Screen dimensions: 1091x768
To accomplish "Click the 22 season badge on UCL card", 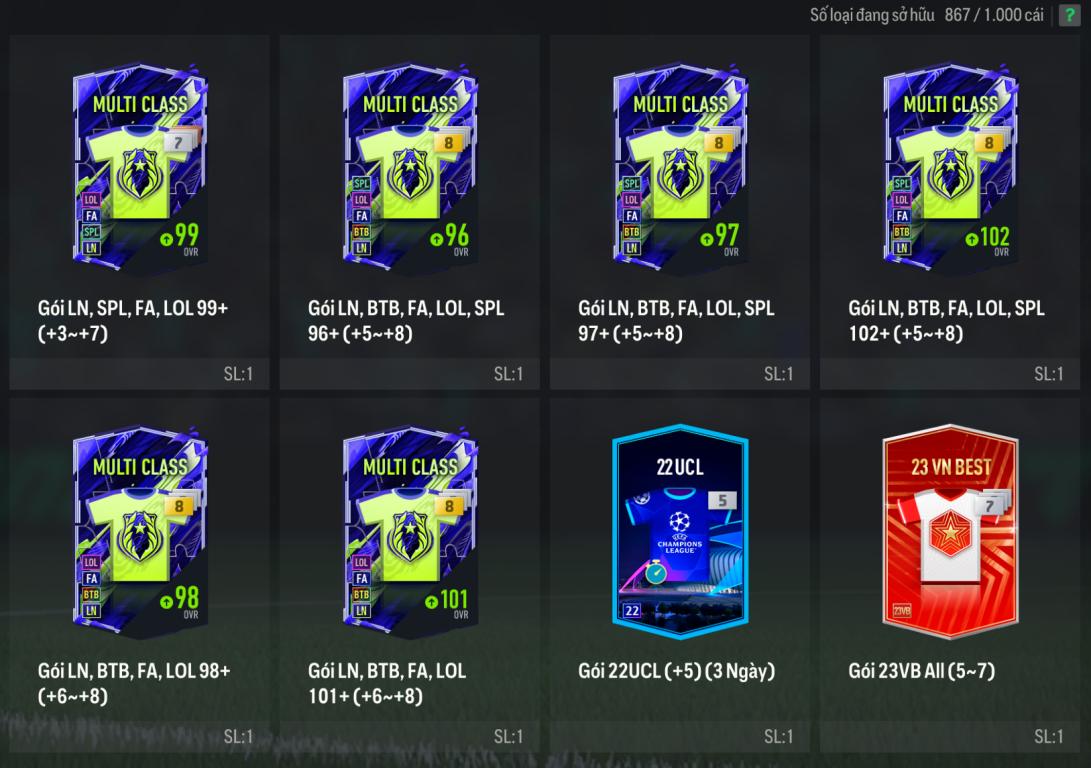I will (632, 610).
